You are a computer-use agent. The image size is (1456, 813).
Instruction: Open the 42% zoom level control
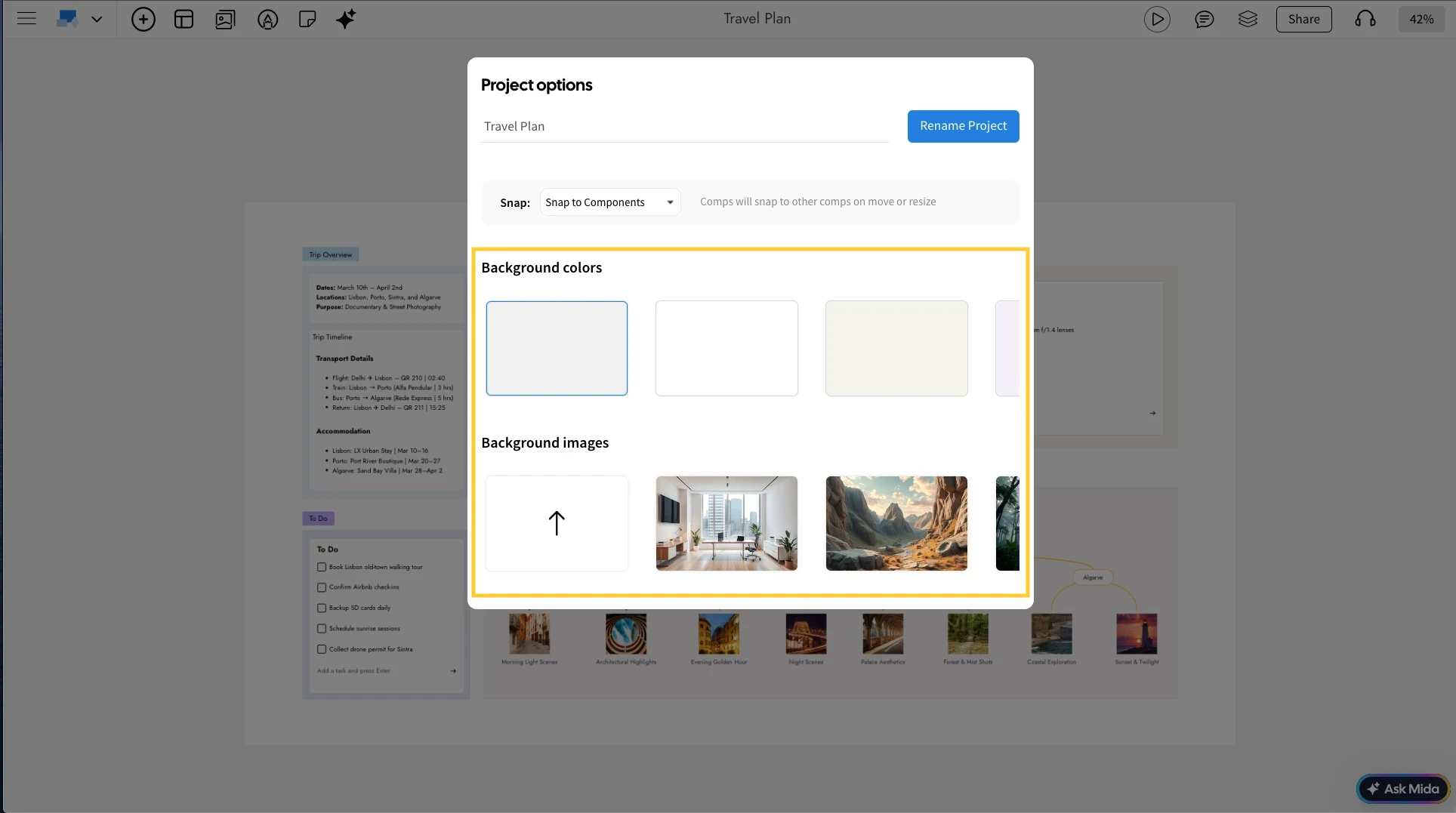[1422, 19]
